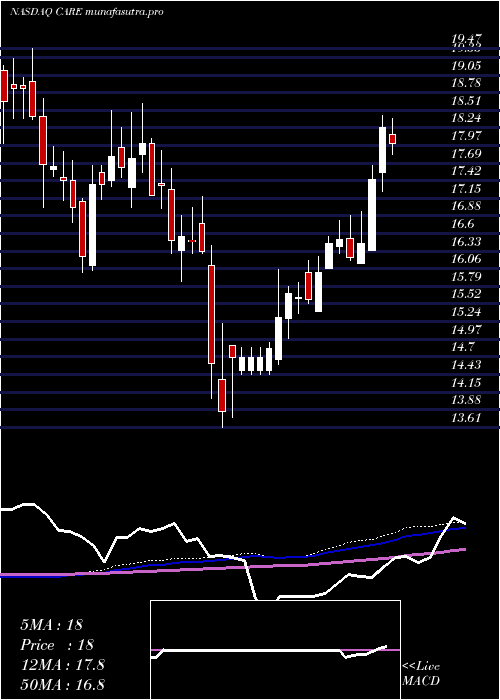500x700 pixels.
Task: Select the 17.97 price axis label
Action: [466, 136]
